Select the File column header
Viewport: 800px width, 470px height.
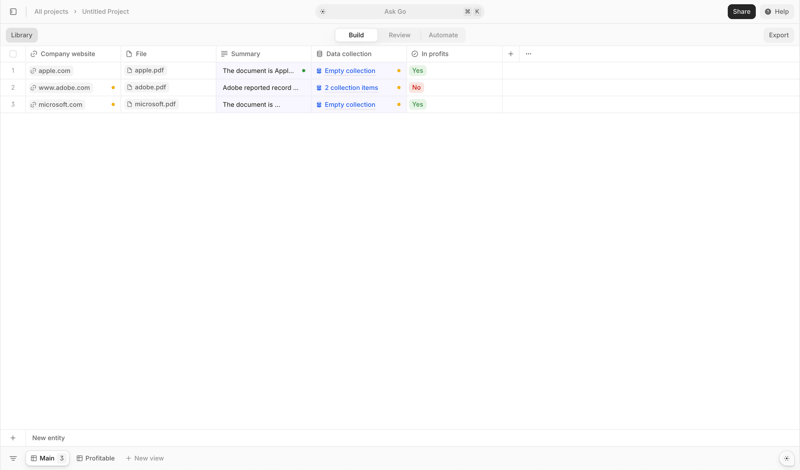168,54
